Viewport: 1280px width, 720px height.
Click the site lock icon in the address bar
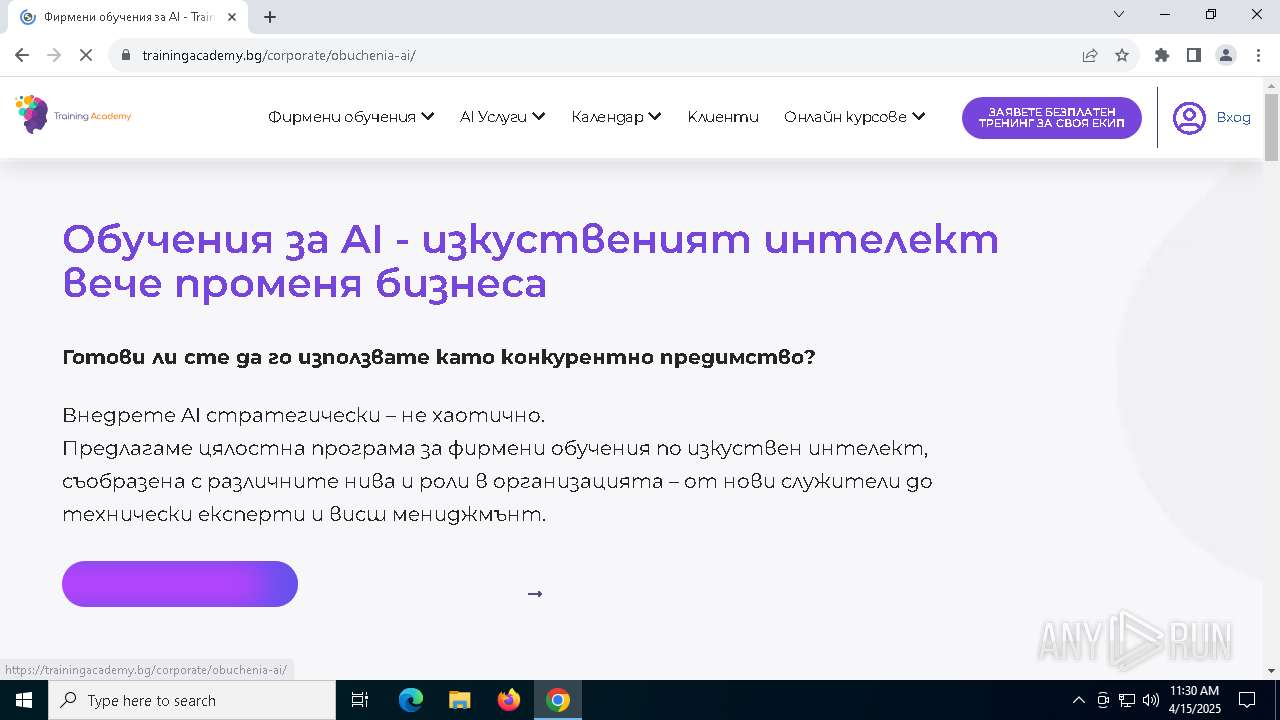coord(125,55)
